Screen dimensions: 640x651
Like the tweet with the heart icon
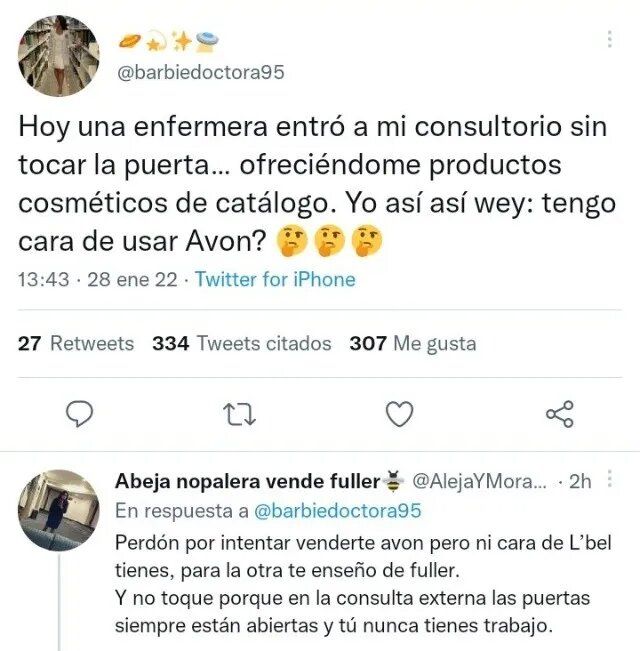[399, 414]
